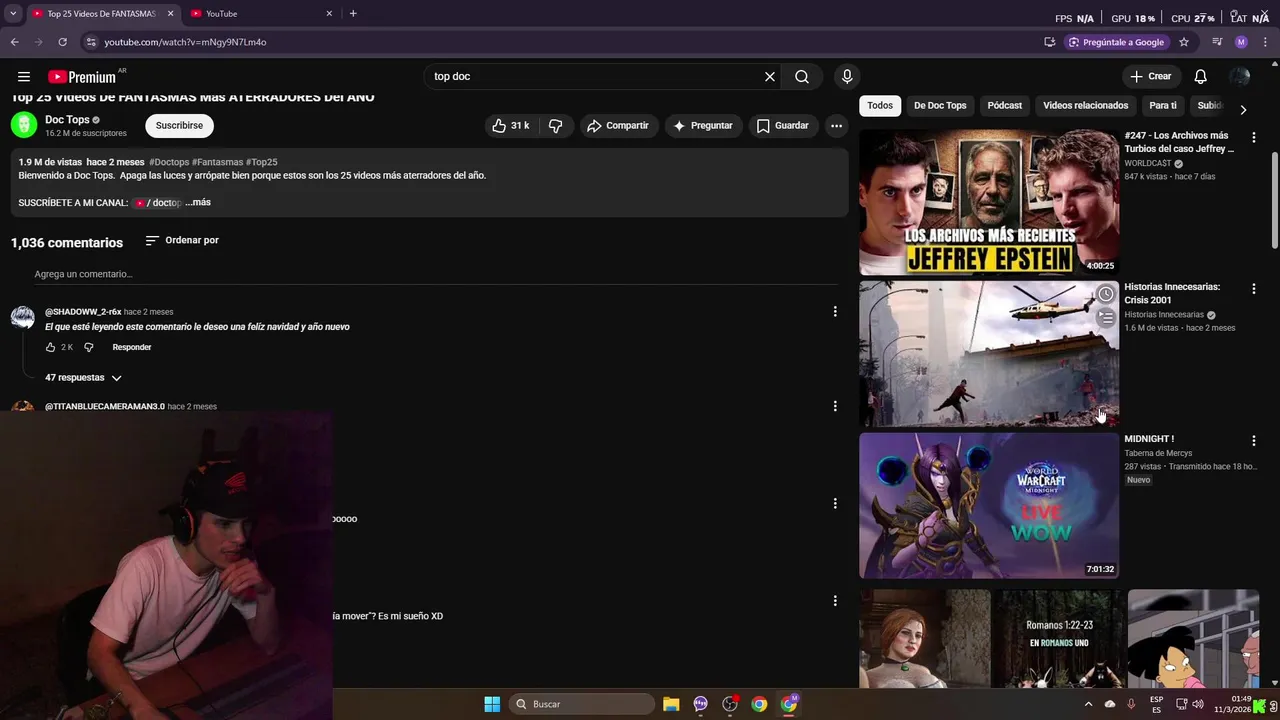The width and height of the screenshot is (1280, 720).
Task: Bookmark this page with the star
Action: tap(1184, 42)
